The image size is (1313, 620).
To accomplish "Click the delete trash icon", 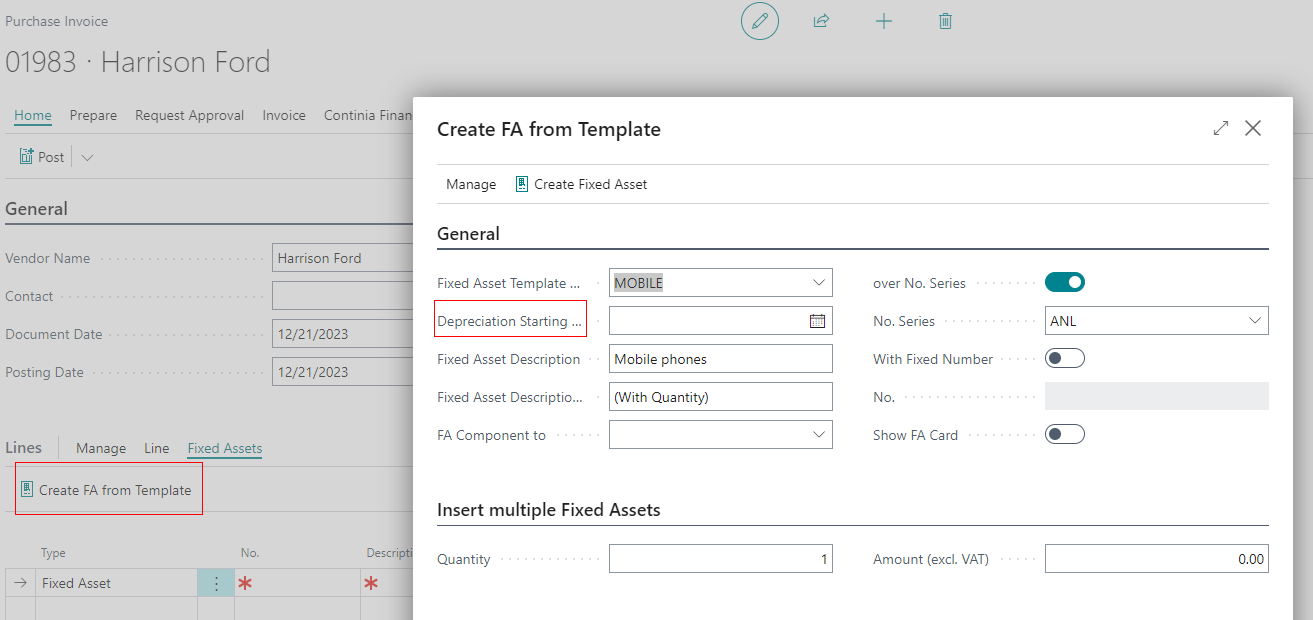I will click(x=944, y=20).
